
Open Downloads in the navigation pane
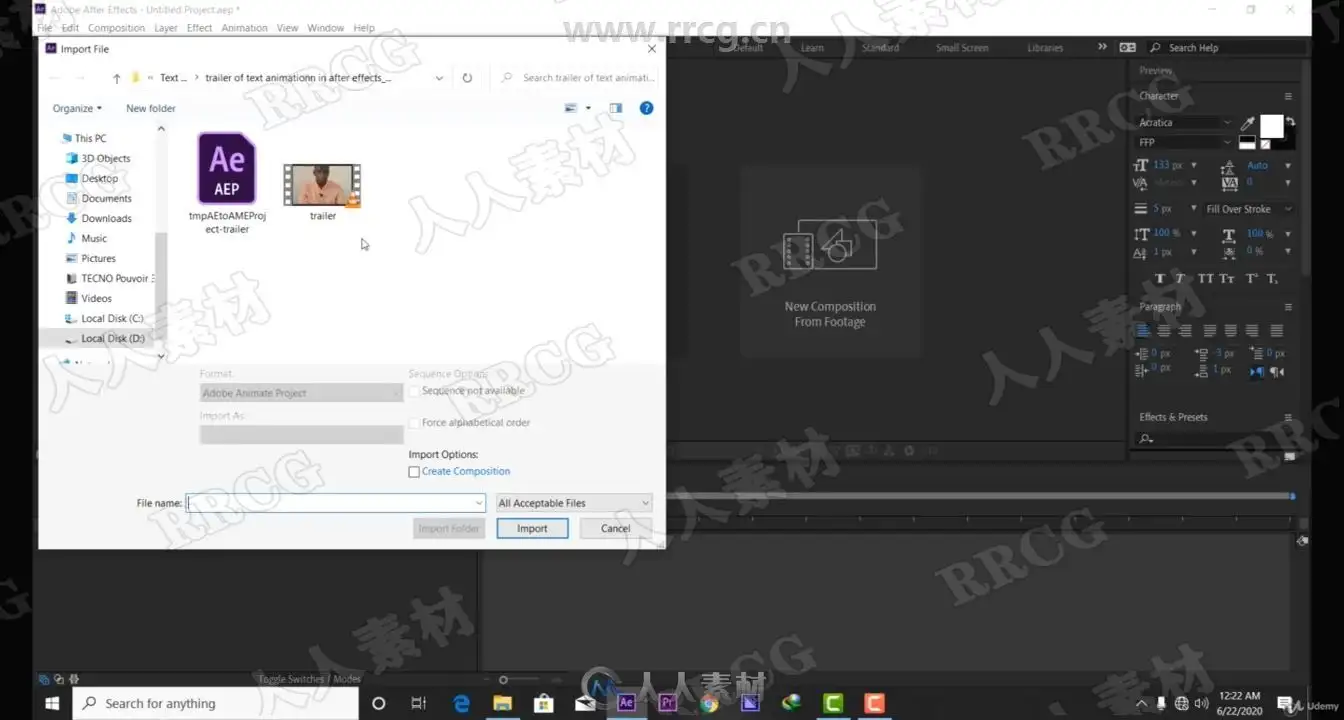point(98,218)
